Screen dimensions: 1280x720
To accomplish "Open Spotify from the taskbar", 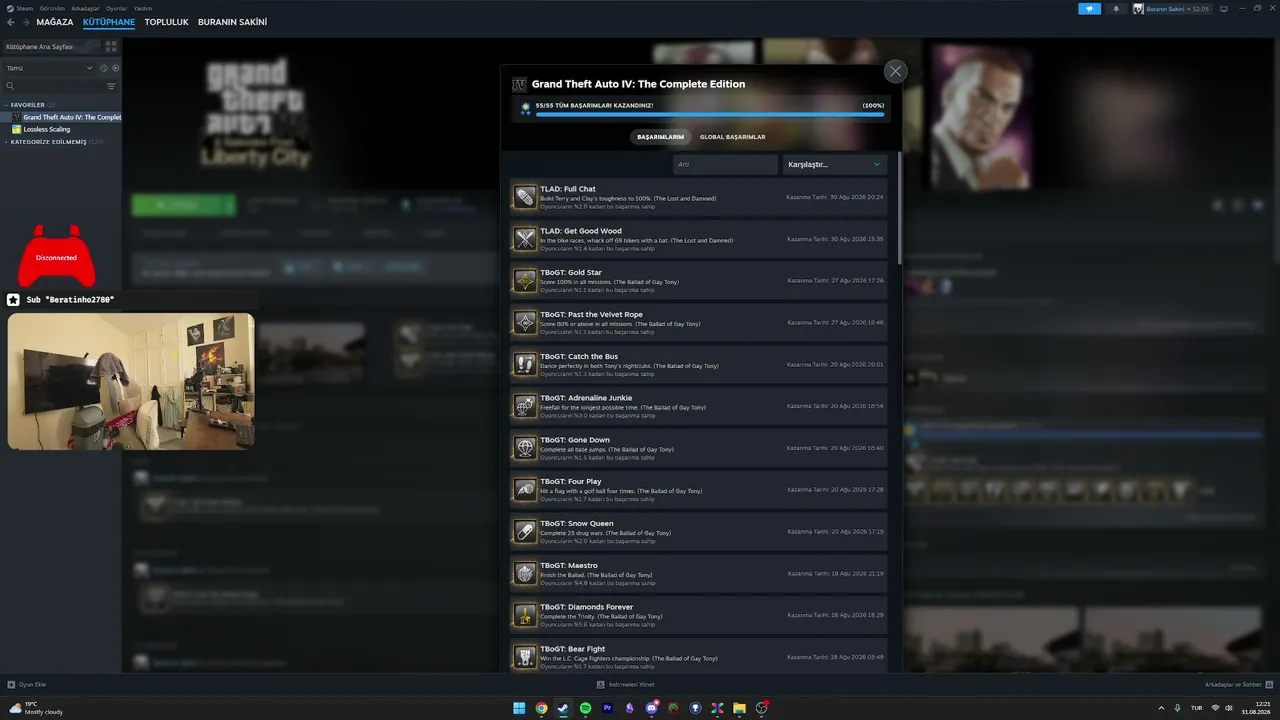I will [585, 708].
